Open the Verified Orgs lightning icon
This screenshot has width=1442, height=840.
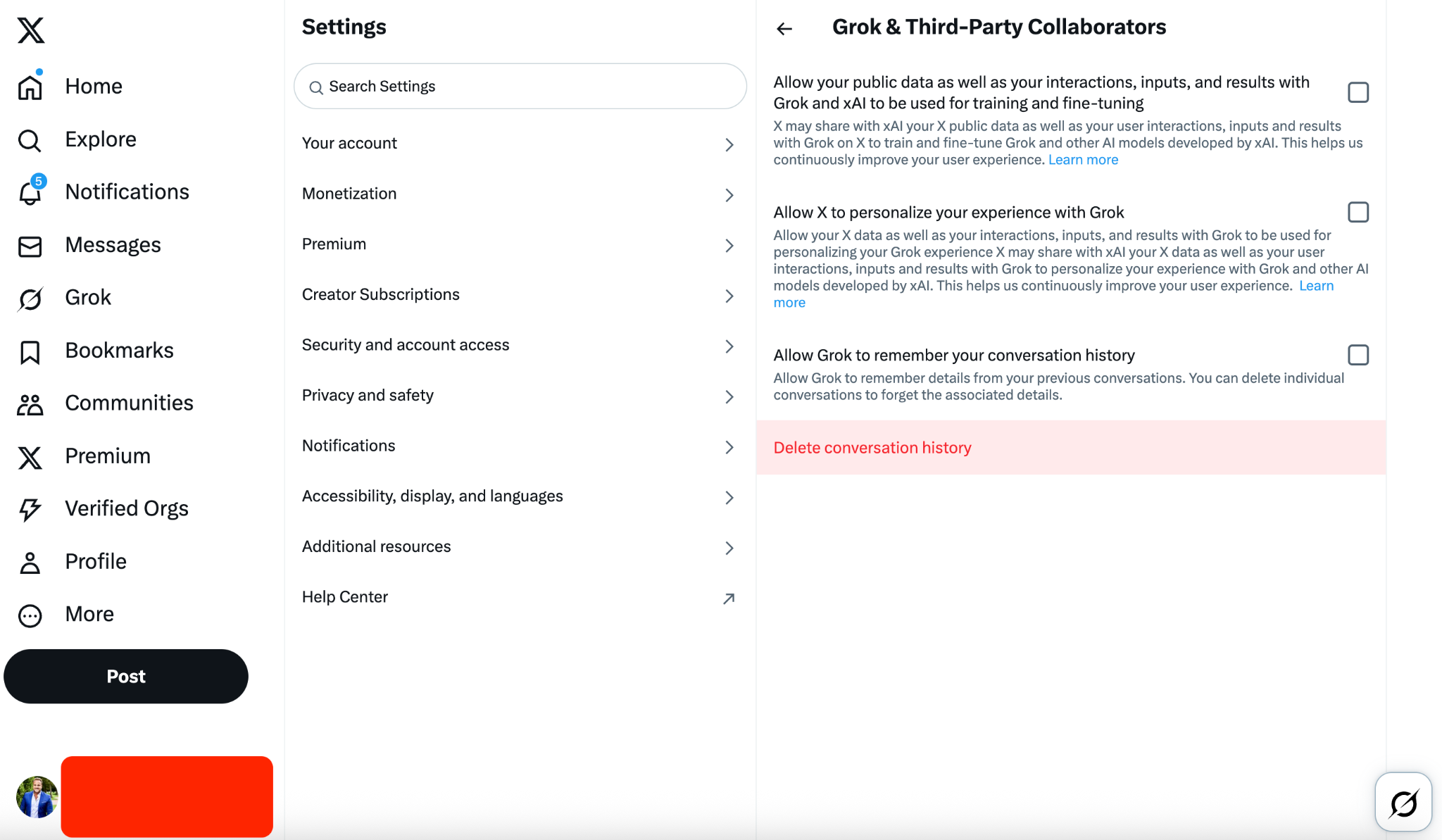(30, 509)
